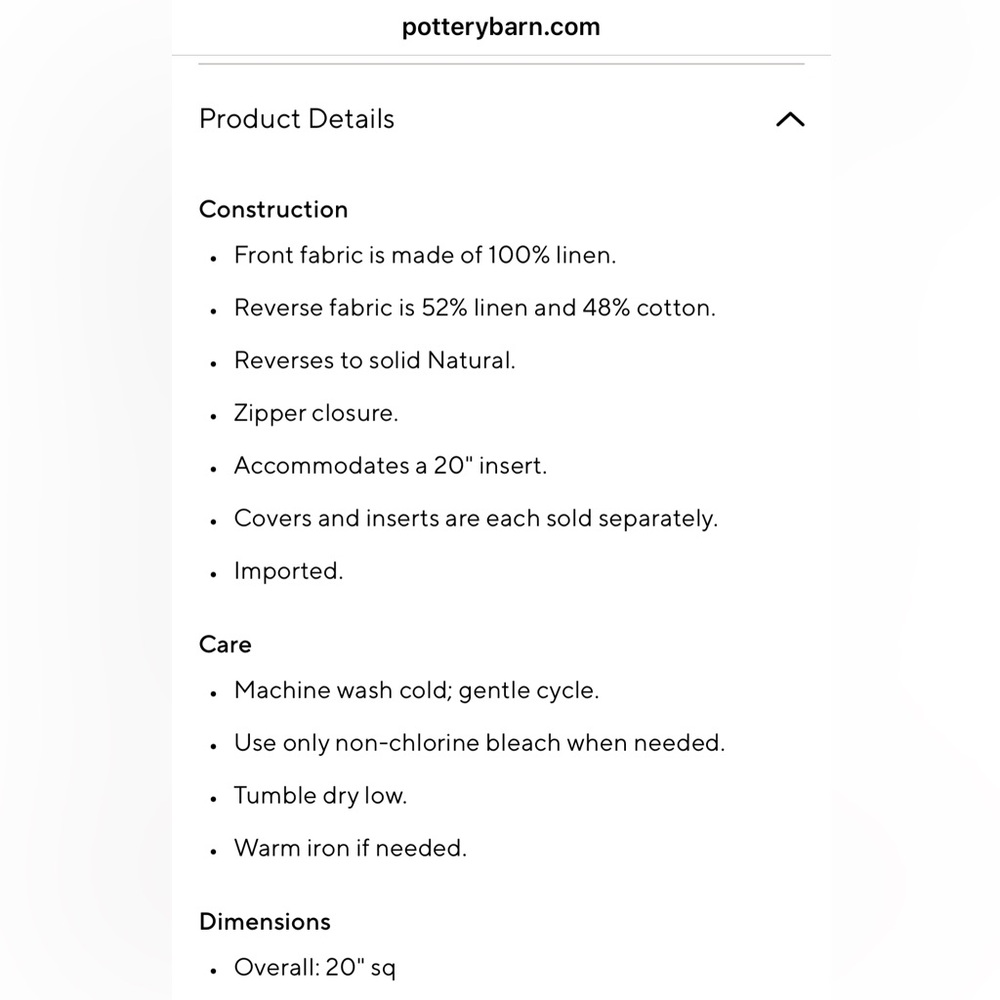Select 'Accommodates a 20" insert' text
This screenshot has width=1000, height=1000.
(x=390, y=466)
